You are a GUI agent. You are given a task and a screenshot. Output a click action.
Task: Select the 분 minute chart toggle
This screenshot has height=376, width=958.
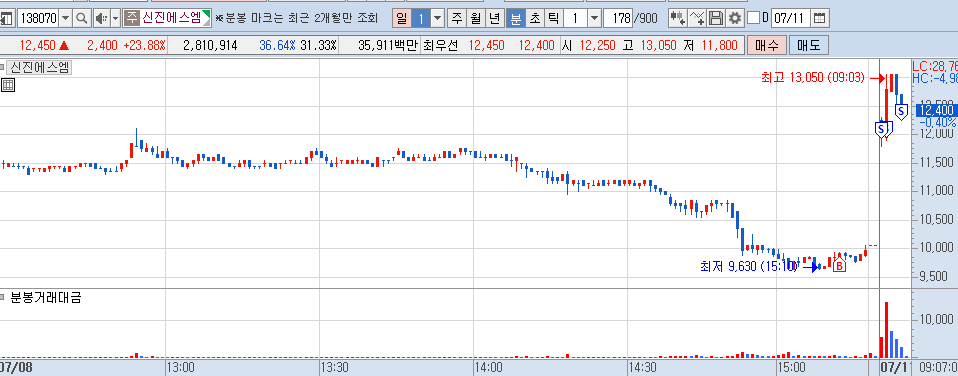tap(517, 18)
